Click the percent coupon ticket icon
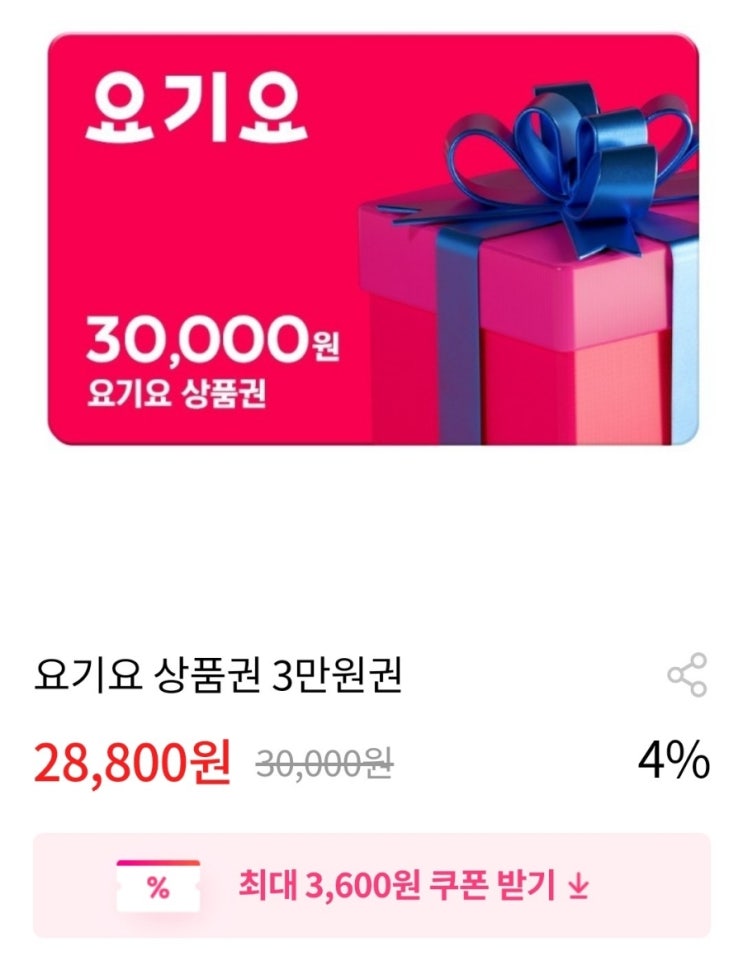The image size is (743, 956). pos(158,886)
